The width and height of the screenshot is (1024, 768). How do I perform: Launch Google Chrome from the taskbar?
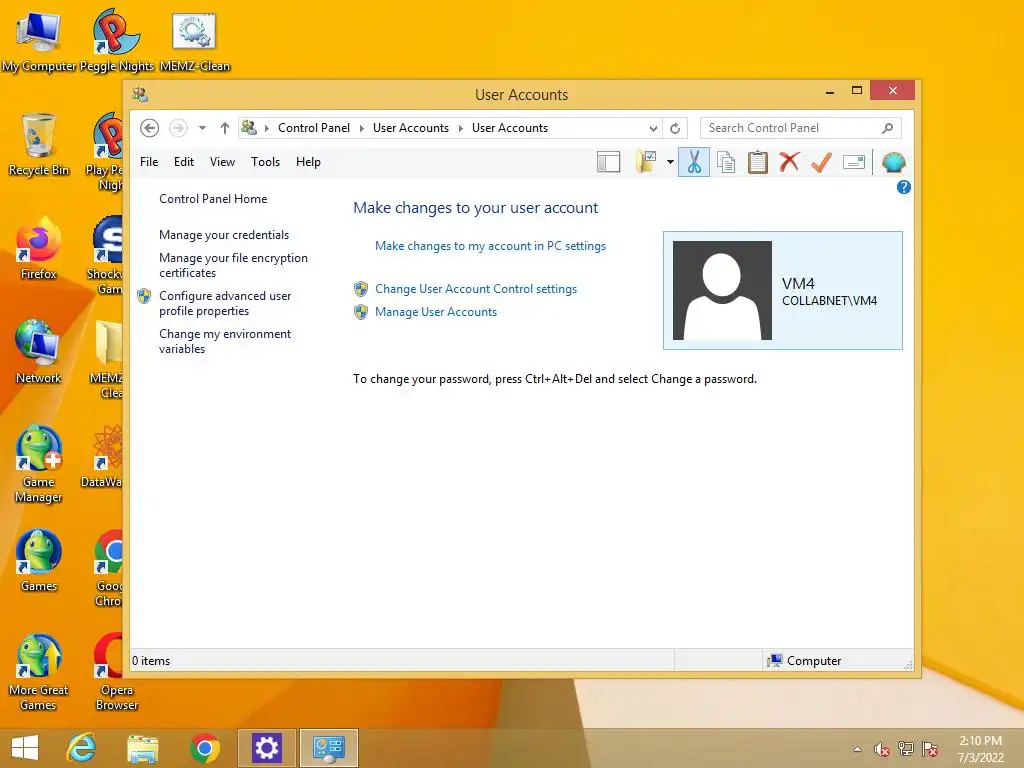click(204, 748)
